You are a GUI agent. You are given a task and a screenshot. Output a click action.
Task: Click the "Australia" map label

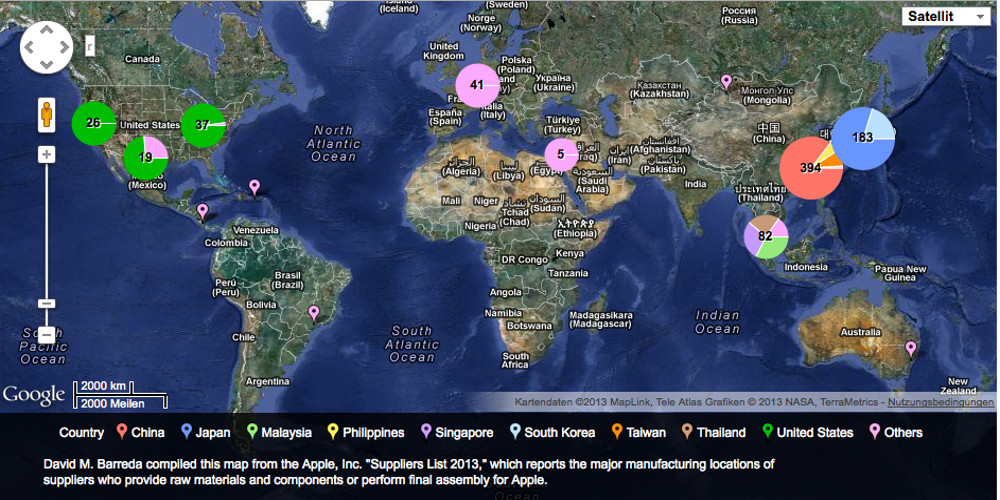point(860,332)
